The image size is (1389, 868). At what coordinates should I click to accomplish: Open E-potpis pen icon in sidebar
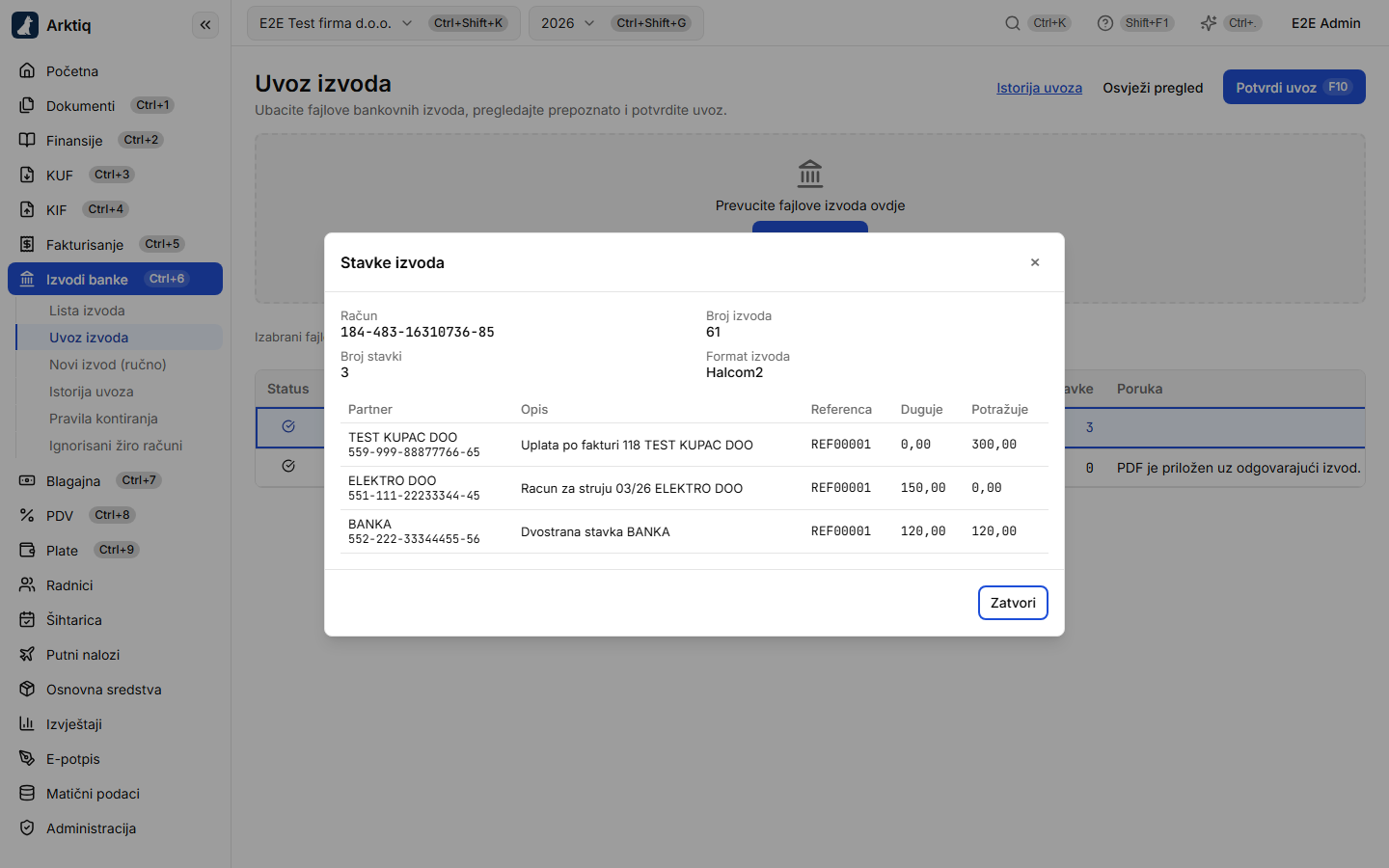(27, 758)
